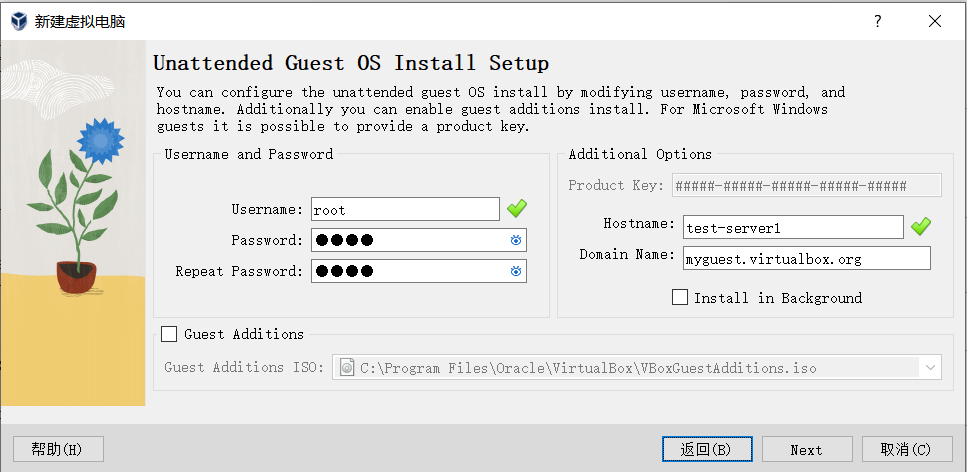The width and height of the screenshot is (967, 472).
Task: Click the VirtualBox icon in title bar
Action: (x=17, y=21)
